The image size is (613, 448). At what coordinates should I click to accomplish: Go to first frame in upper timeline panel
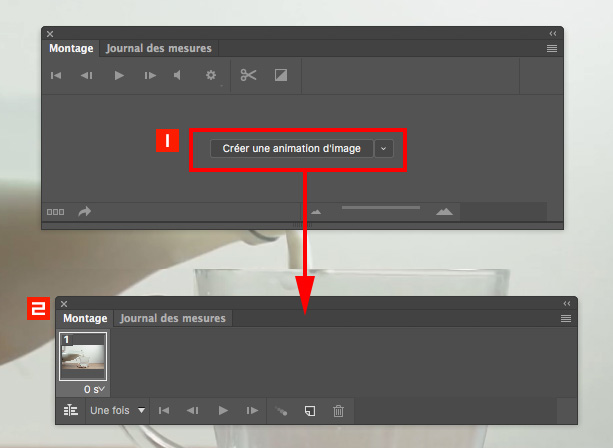pos(56,75)
